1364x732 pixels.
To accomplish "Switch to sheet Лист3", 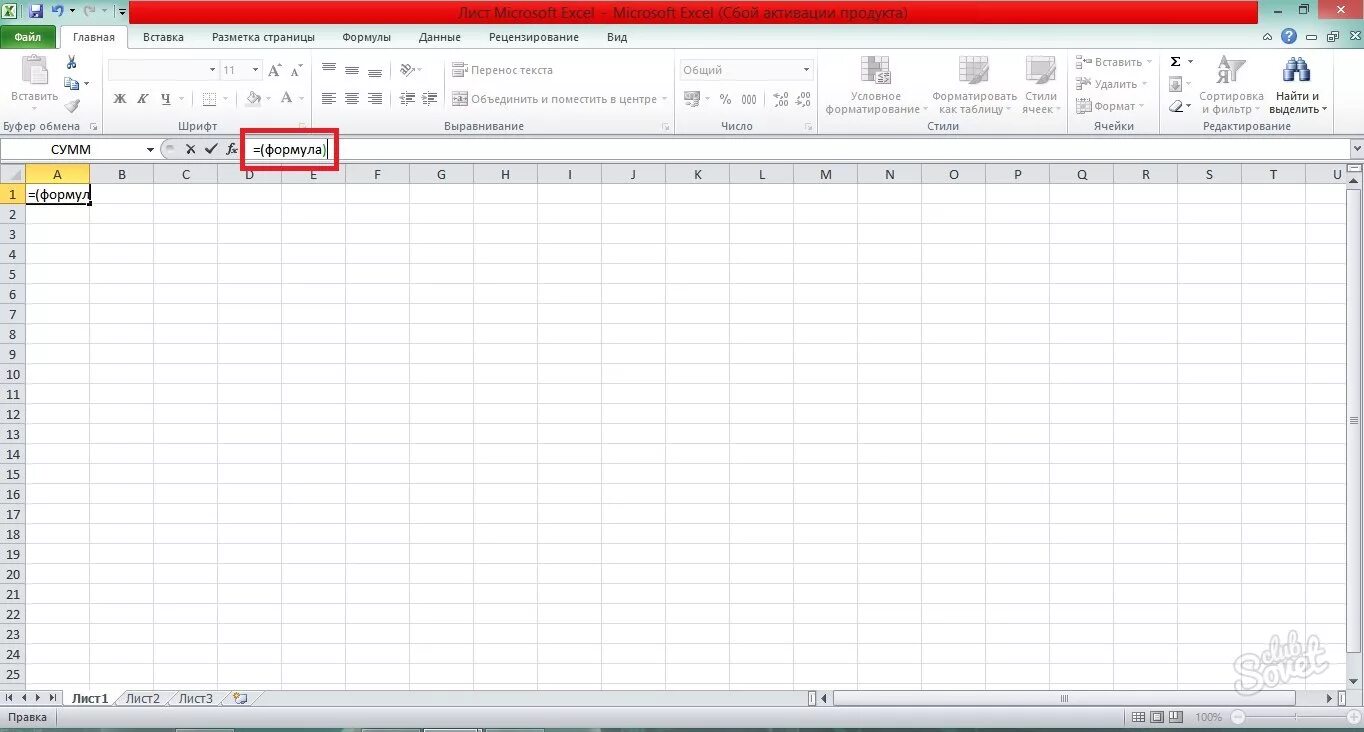I will [196, 698].
